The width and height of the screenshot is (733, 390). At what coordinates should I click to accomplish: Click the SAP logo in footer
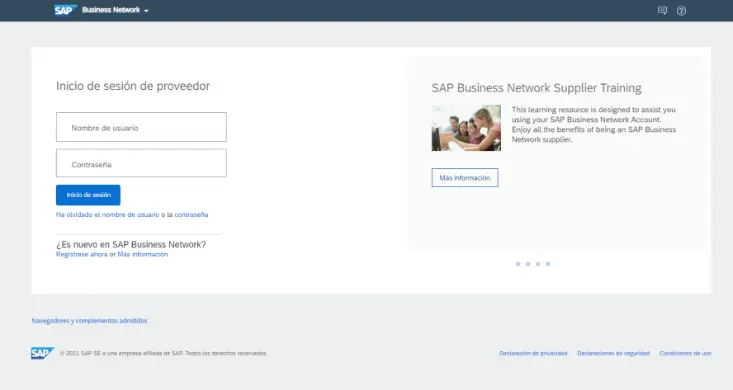[x=43, y=353]
